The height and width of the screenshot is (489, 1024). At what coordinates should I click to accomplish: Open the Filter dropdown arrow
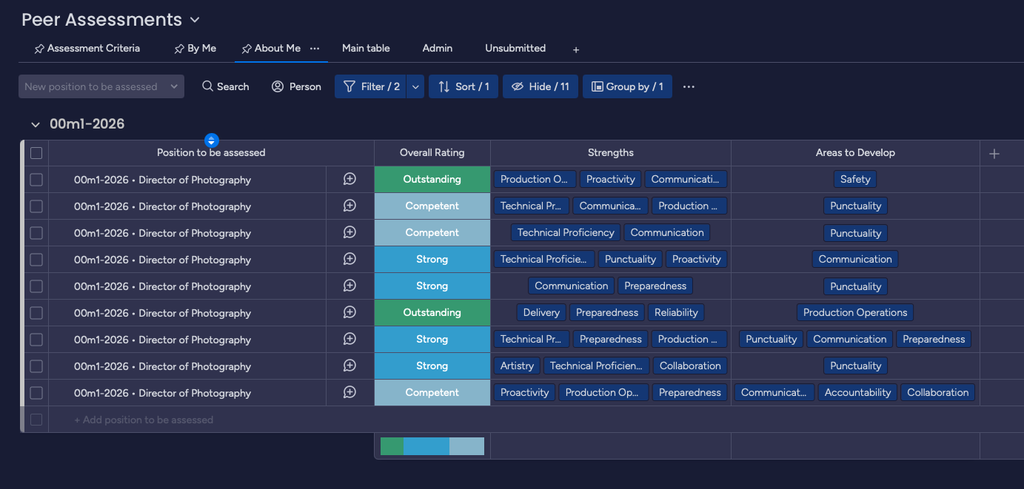click(x=415, y=87)
